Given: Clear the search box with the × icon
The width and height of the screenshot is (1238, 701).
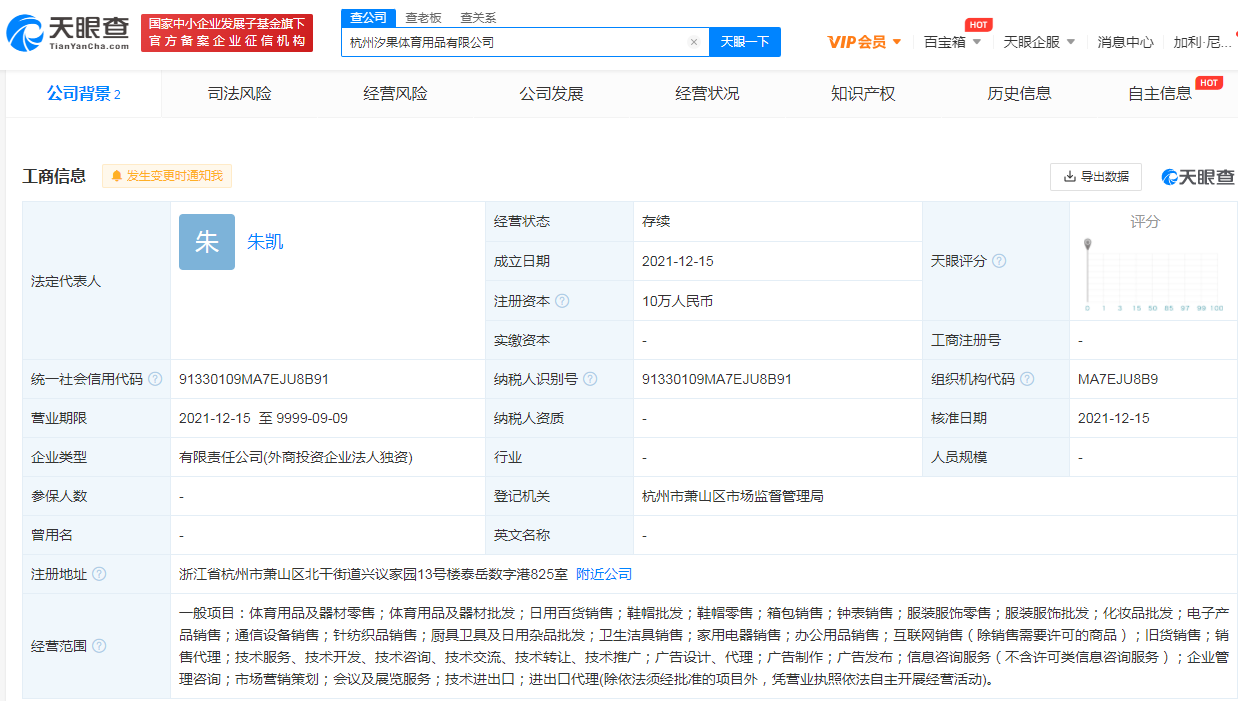Looking at the screenshot, I should 694,41.
